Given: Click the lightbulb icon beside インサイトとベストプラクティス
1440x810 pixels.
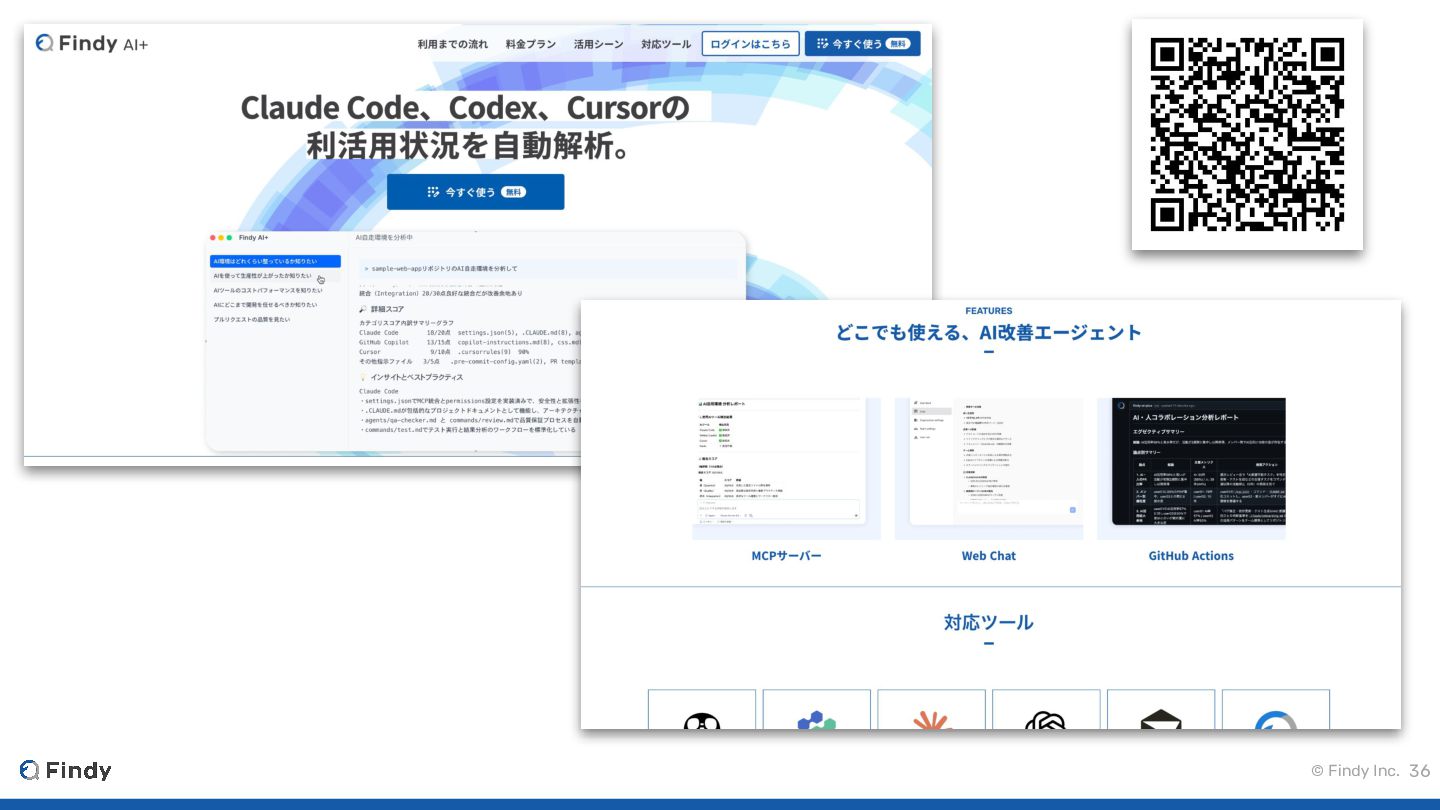Looking at the screenshot, I should coord(364,377).
